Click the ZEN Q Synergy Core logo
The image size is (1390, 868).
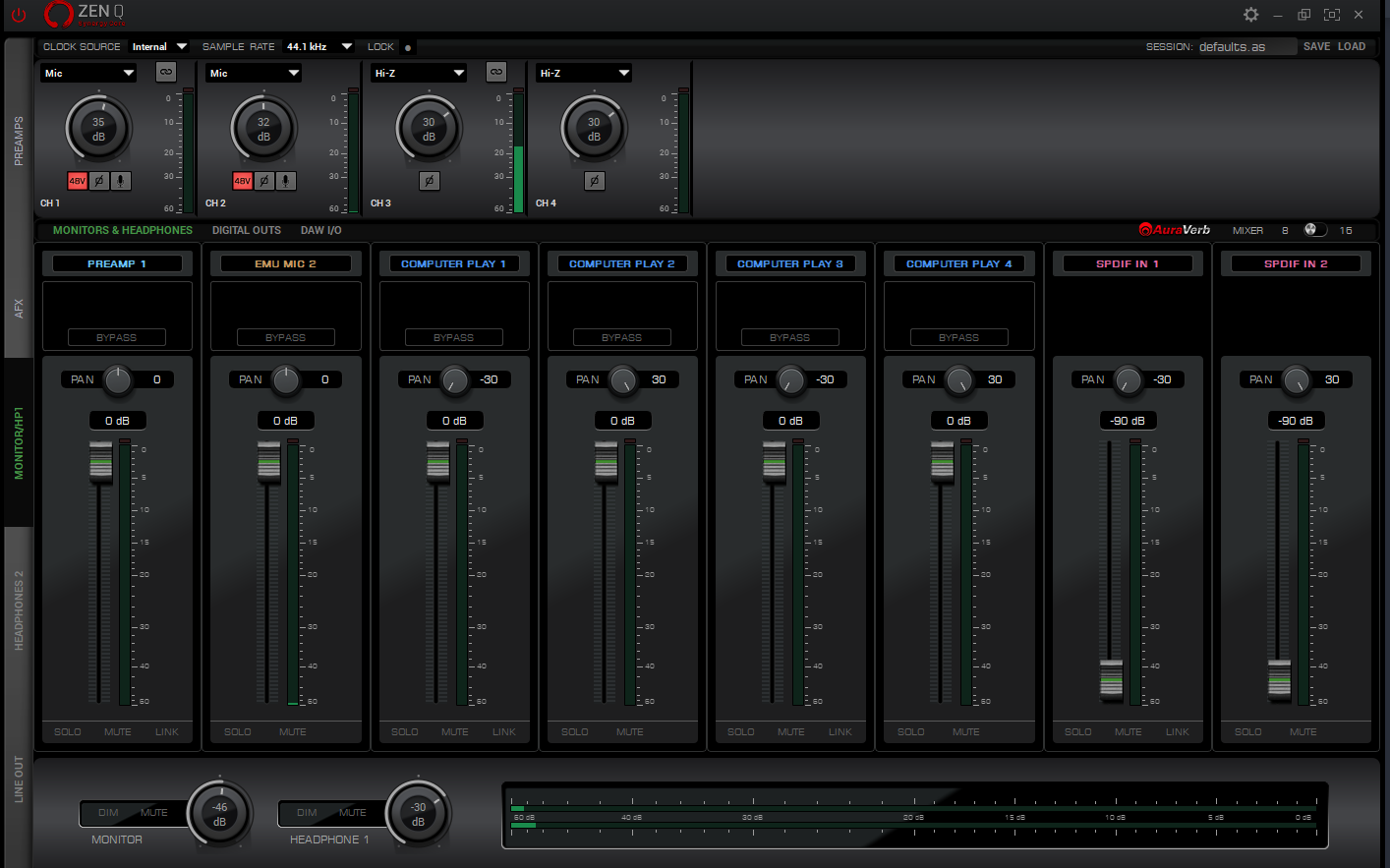[86, 15]
